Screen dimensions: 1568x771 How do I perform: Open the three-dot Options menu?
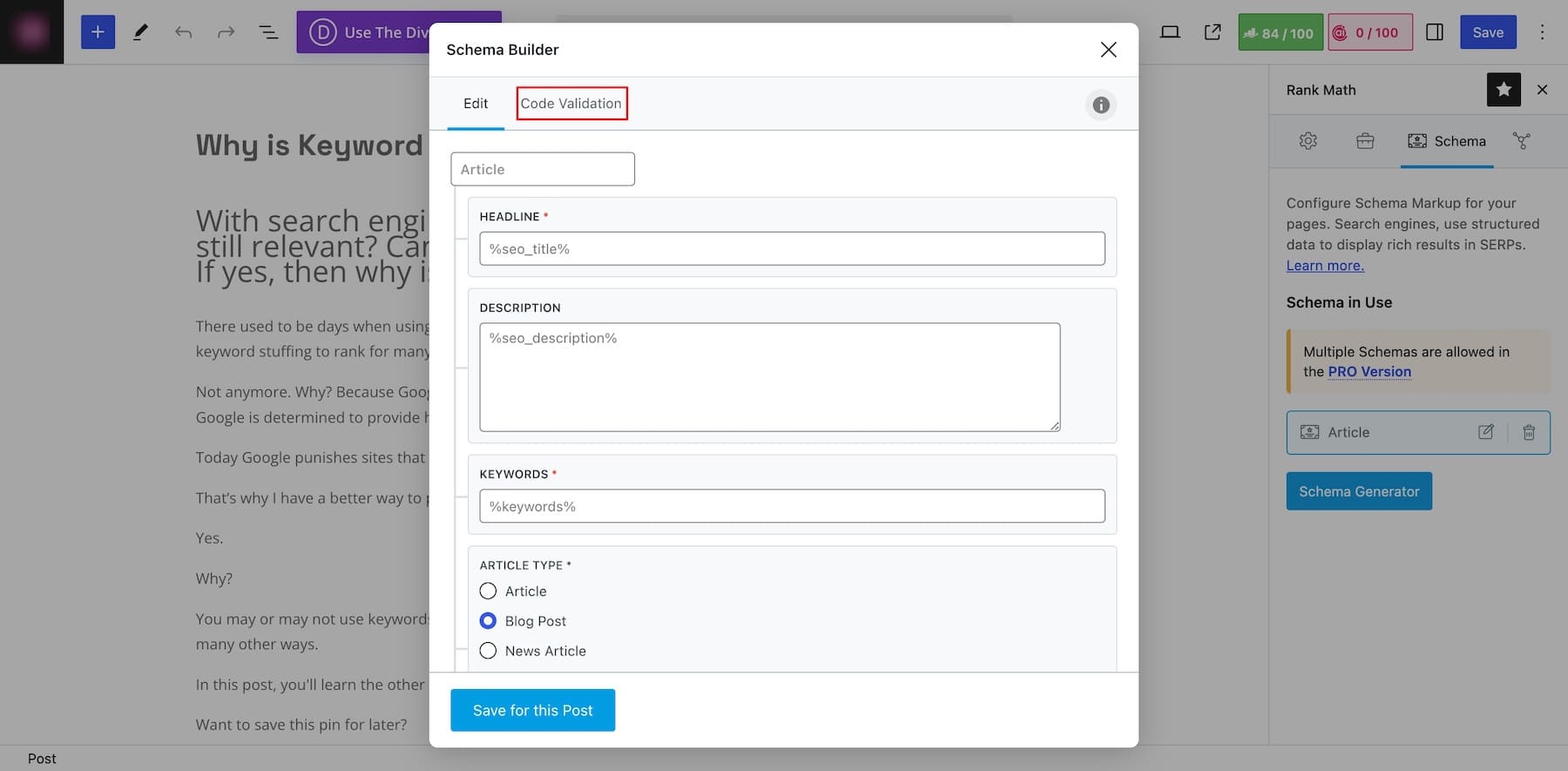tap(1542, 32)
